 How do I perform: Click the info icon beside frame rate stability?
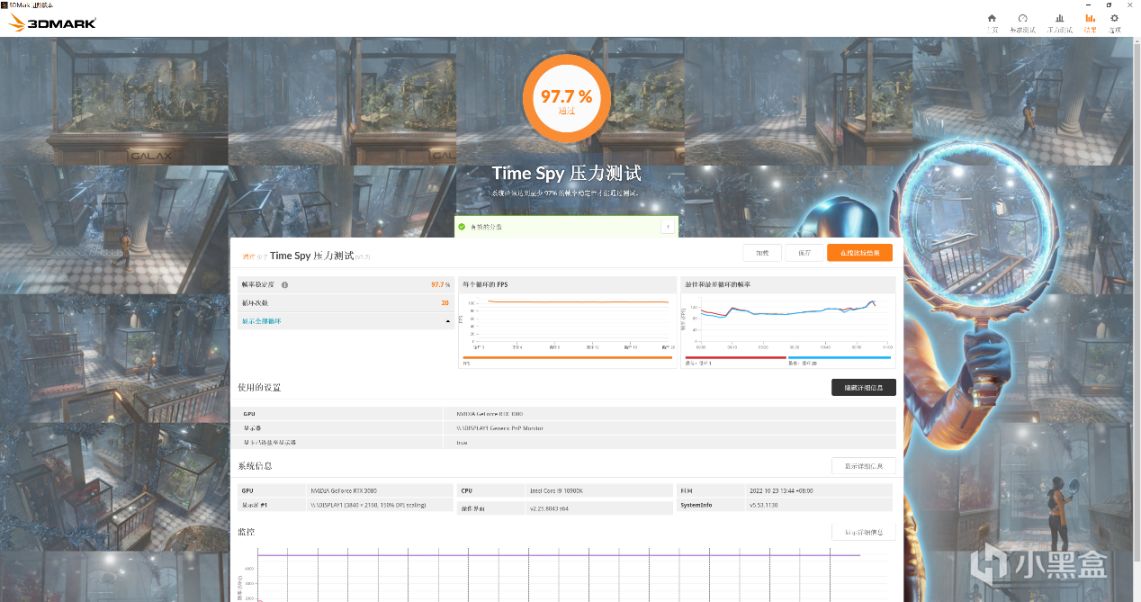[x=285, y=285]
